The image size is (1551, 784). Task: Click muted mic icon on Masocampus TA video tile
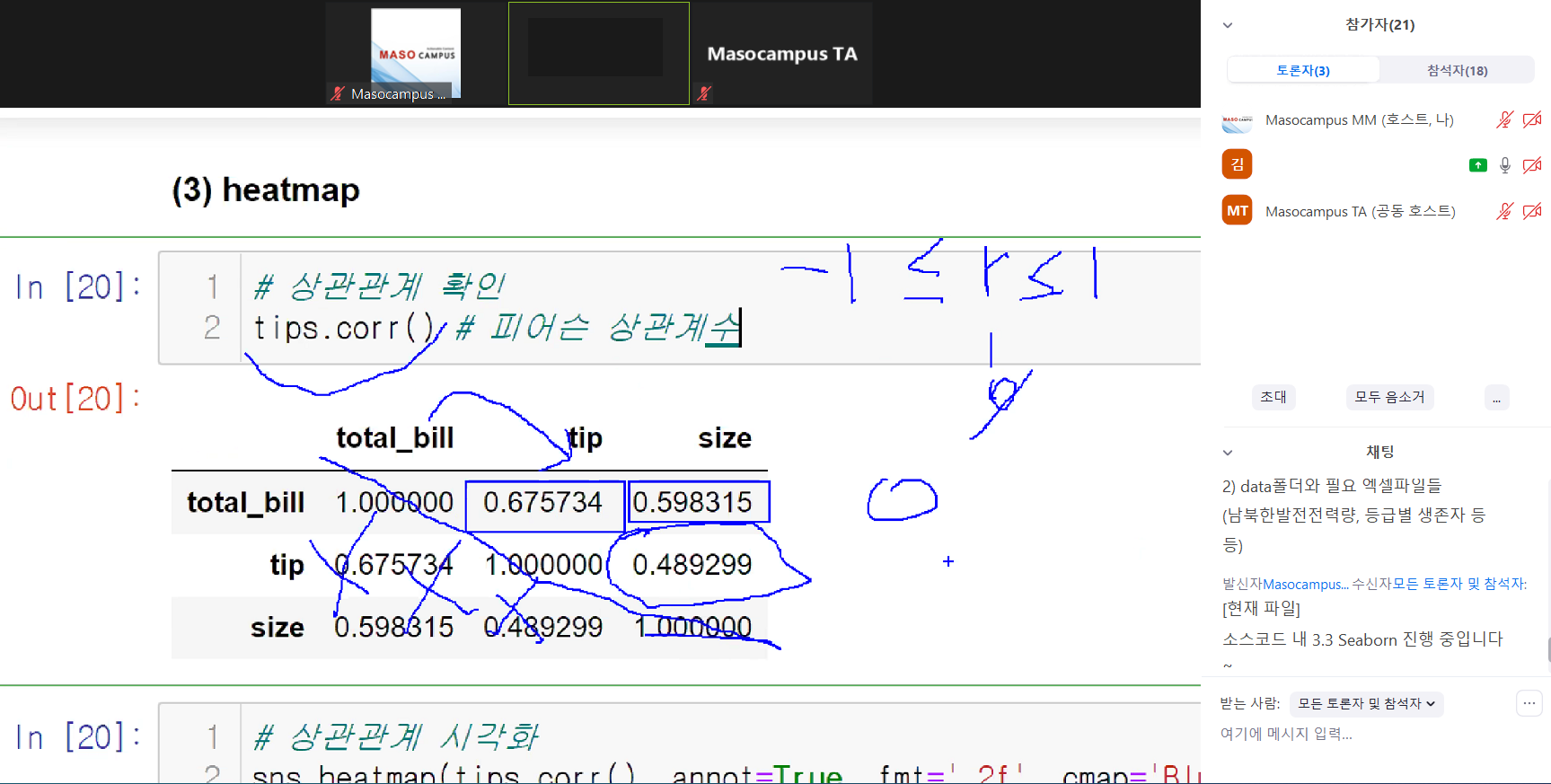[x=704, y=92]
